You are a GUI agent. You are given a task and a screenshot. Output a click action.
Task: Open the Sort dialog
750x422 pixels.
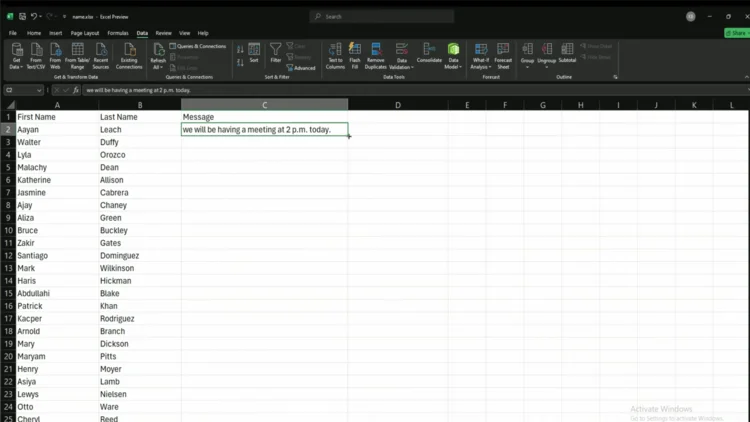click(254, 53)
